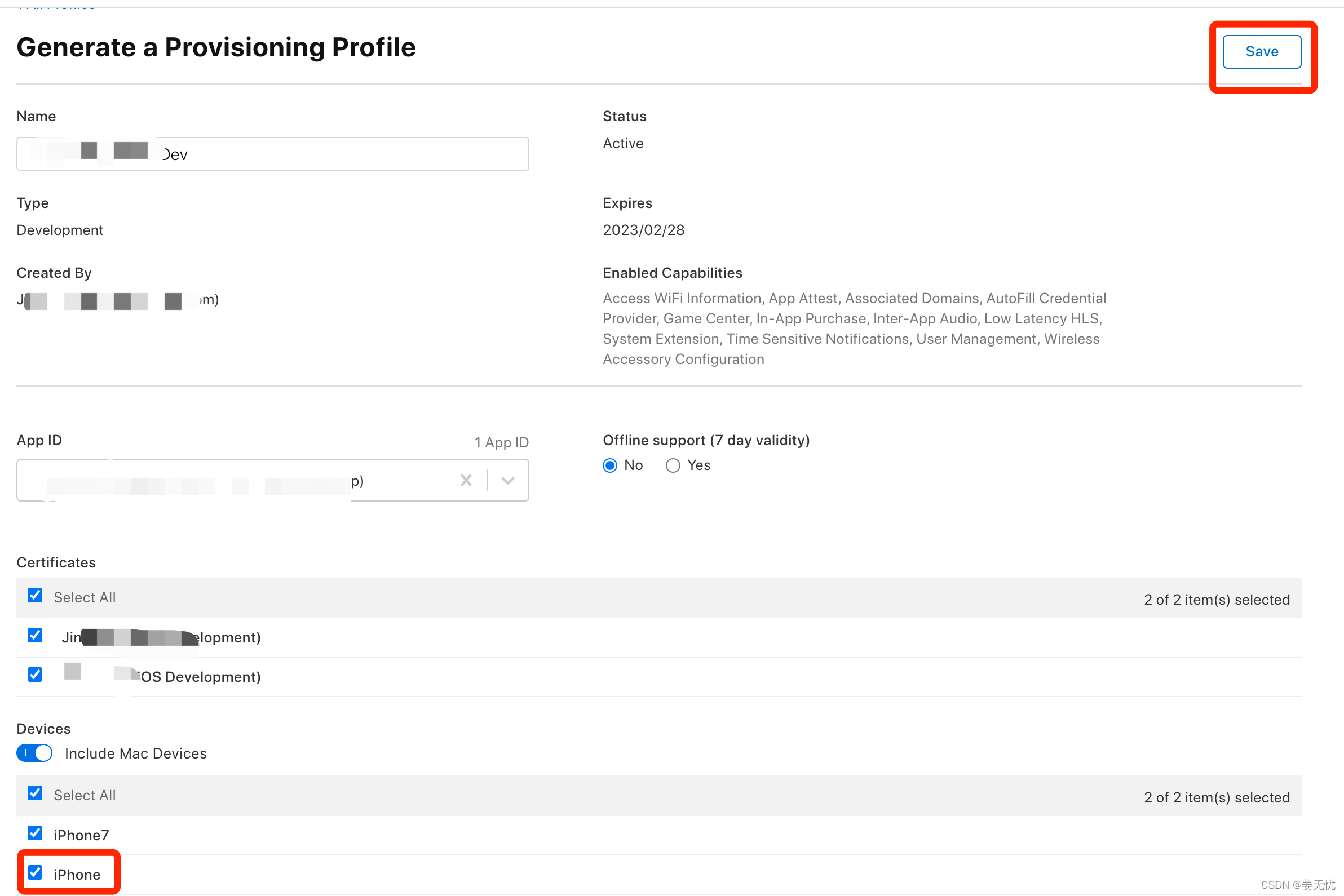Uncheck the Jin... Development certificate checkbox
The image size is (1344, 896).
pos(35,636)
